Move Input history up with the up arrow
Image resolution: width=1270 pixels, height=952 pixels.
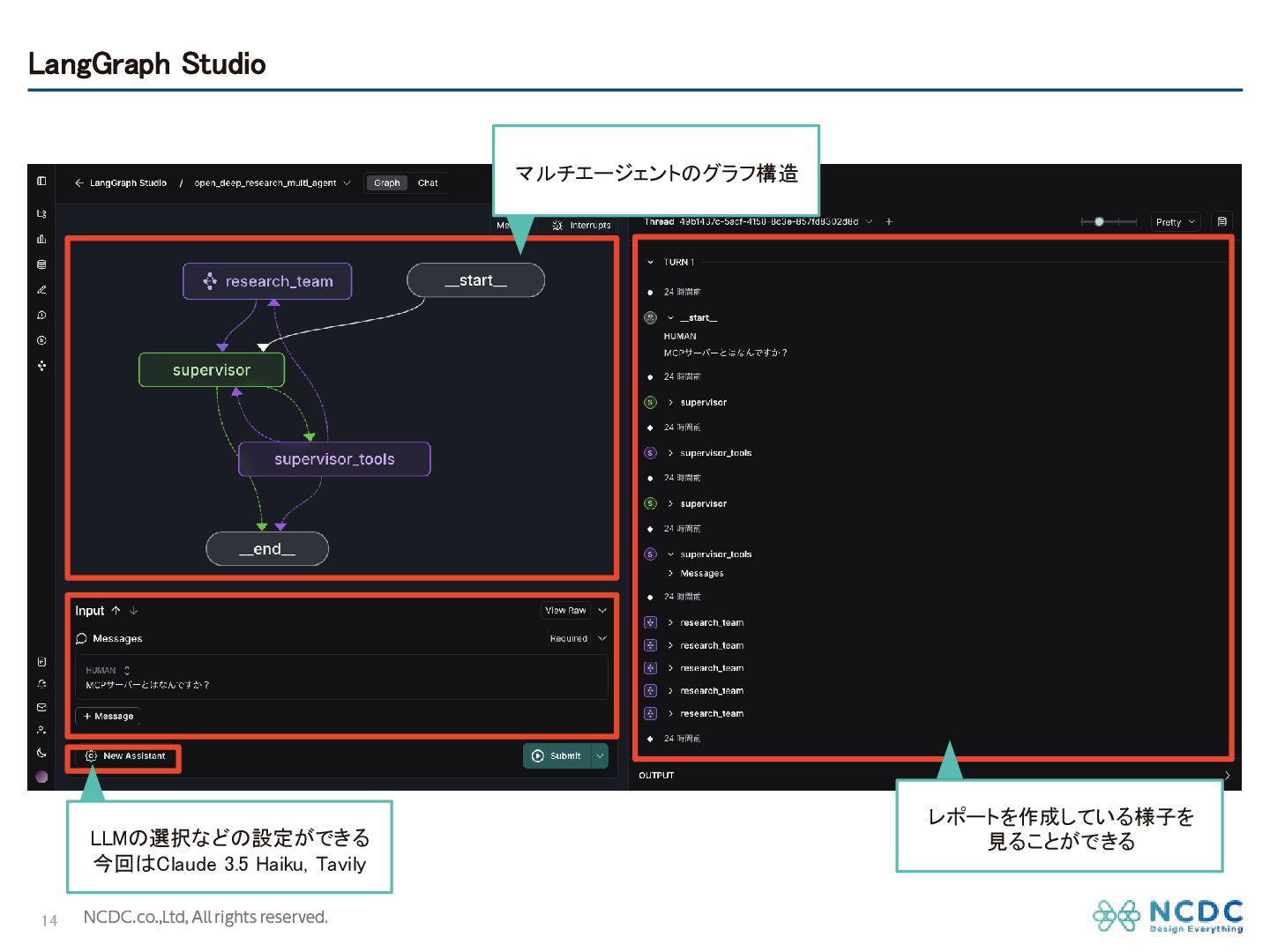116,610
